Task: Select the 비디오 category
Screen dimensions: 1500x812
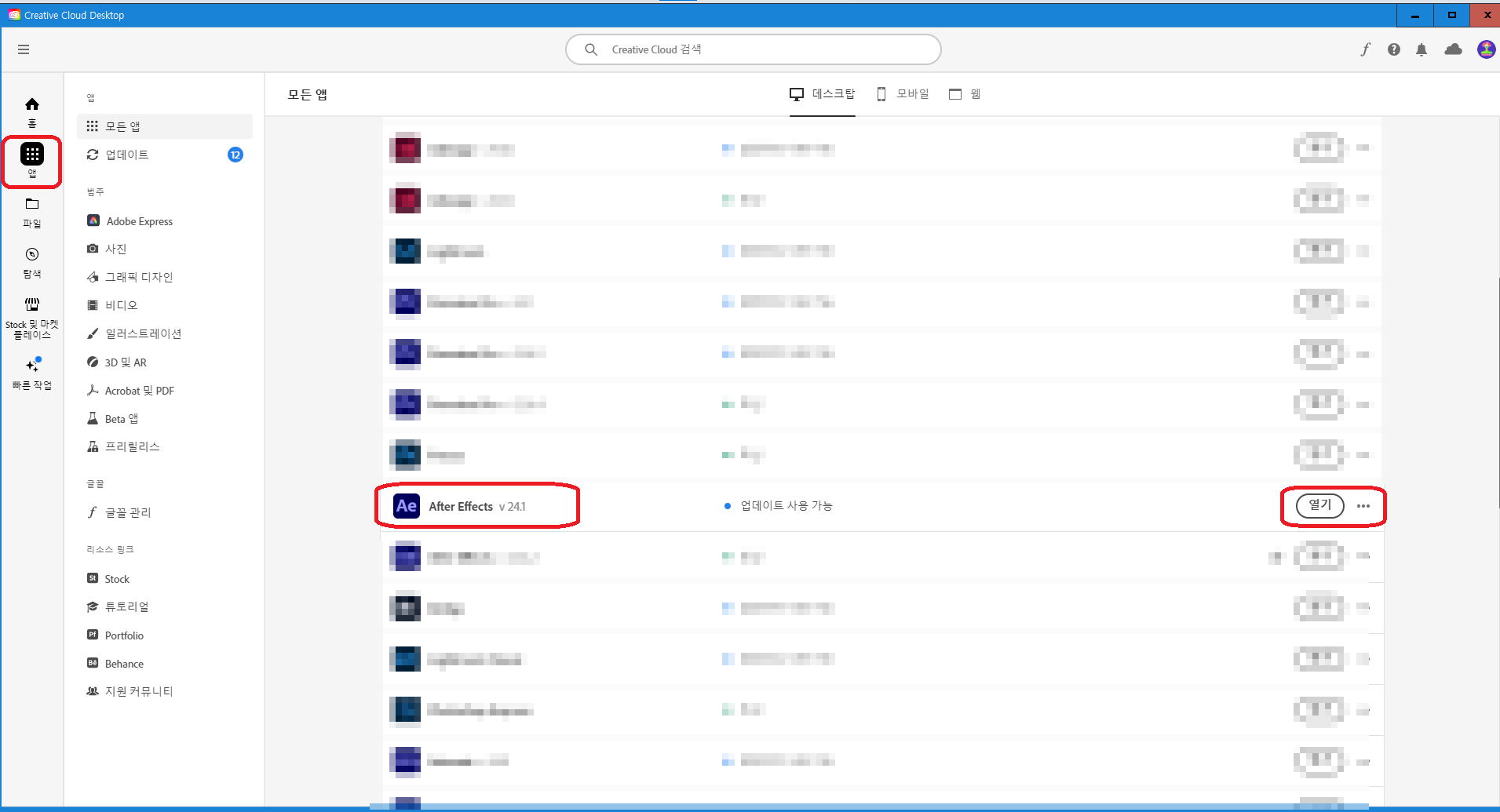Action: tap(119, 304)
